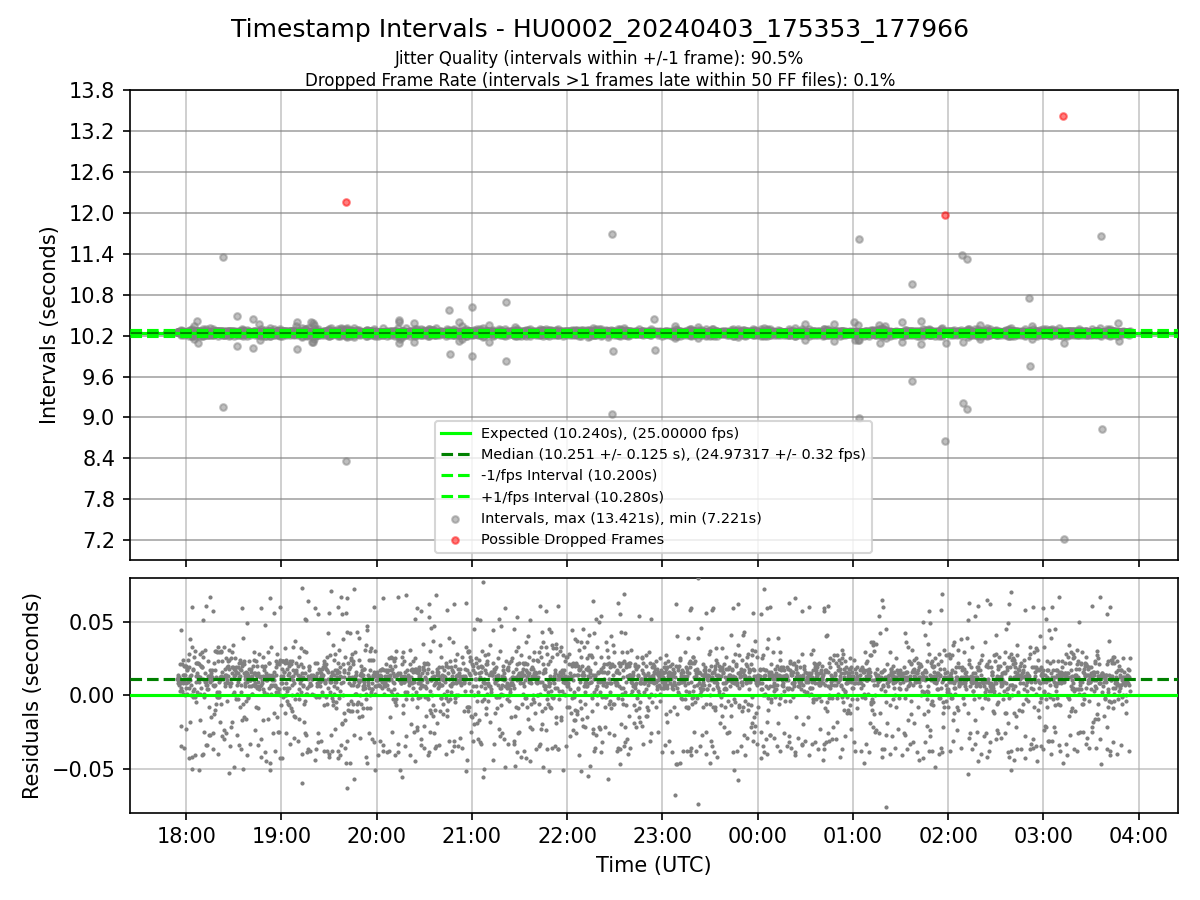
Task: Select the 'Dropped Frame Rate' 0.1% subtitle line
Action: pyautogui.click(x=600, y=80)
